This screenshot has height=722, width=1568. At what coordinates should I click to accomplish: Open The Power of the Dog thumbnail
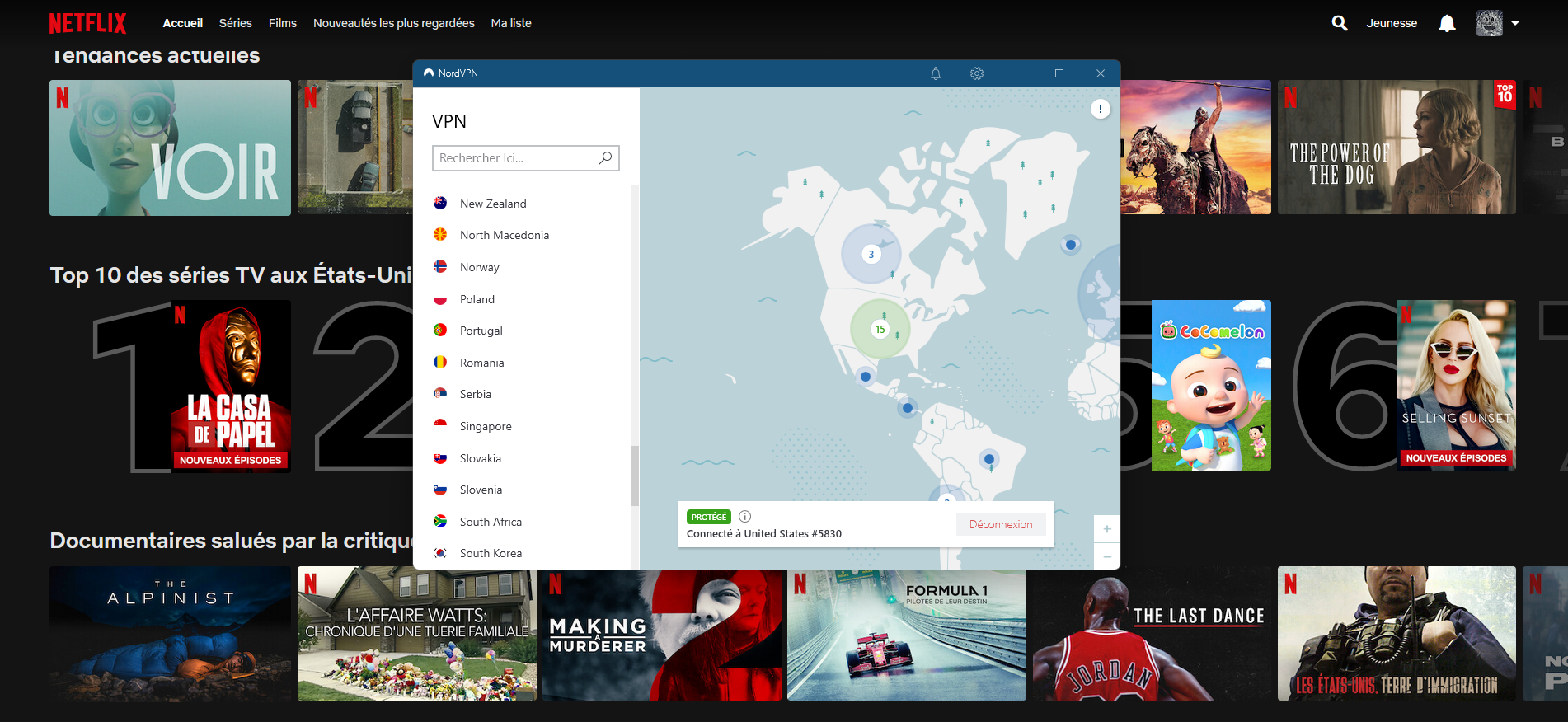[1397, 148]
